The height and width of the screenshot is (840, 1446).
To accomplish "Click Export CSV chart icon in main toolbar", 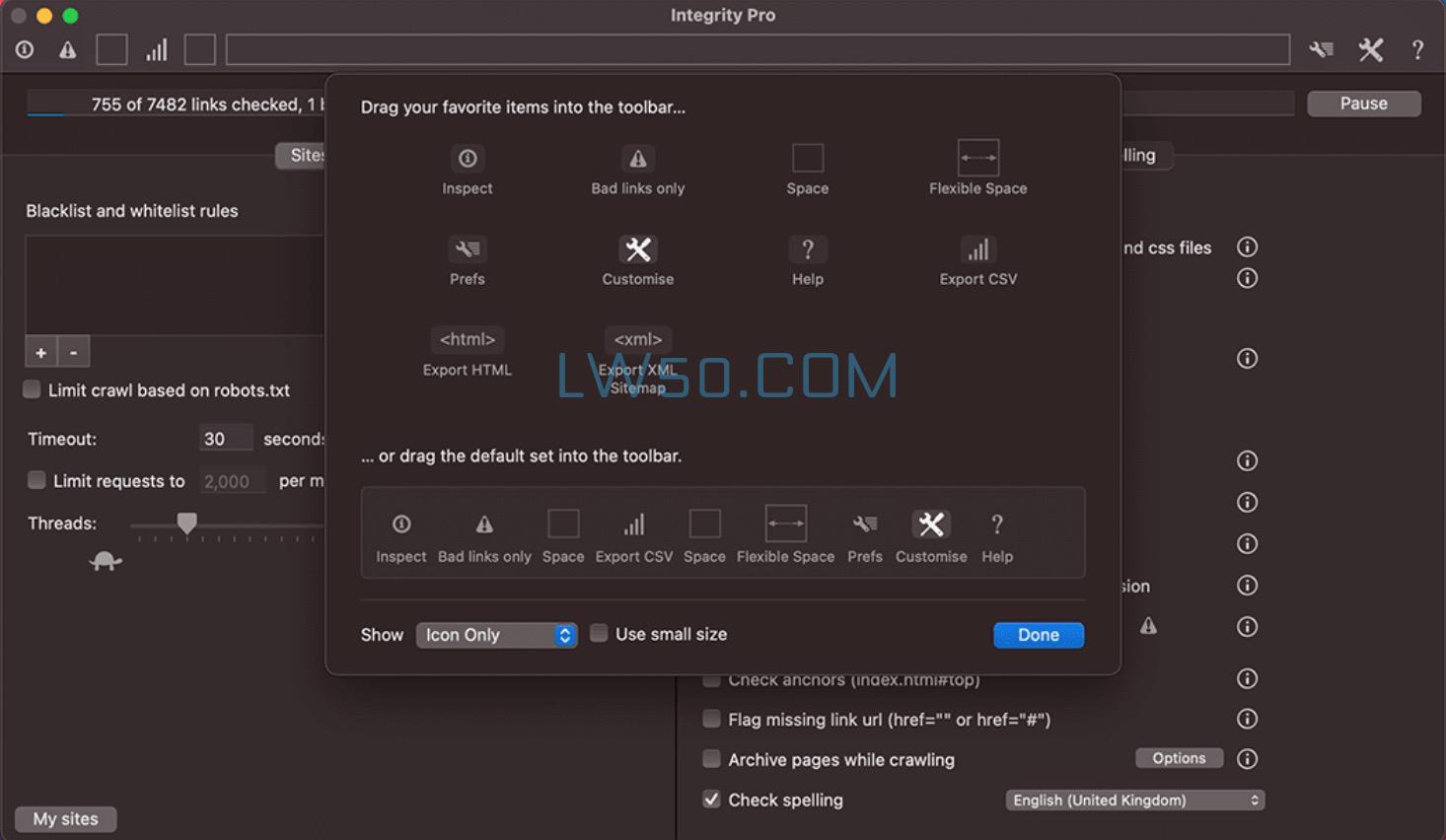I will [157, 49].
